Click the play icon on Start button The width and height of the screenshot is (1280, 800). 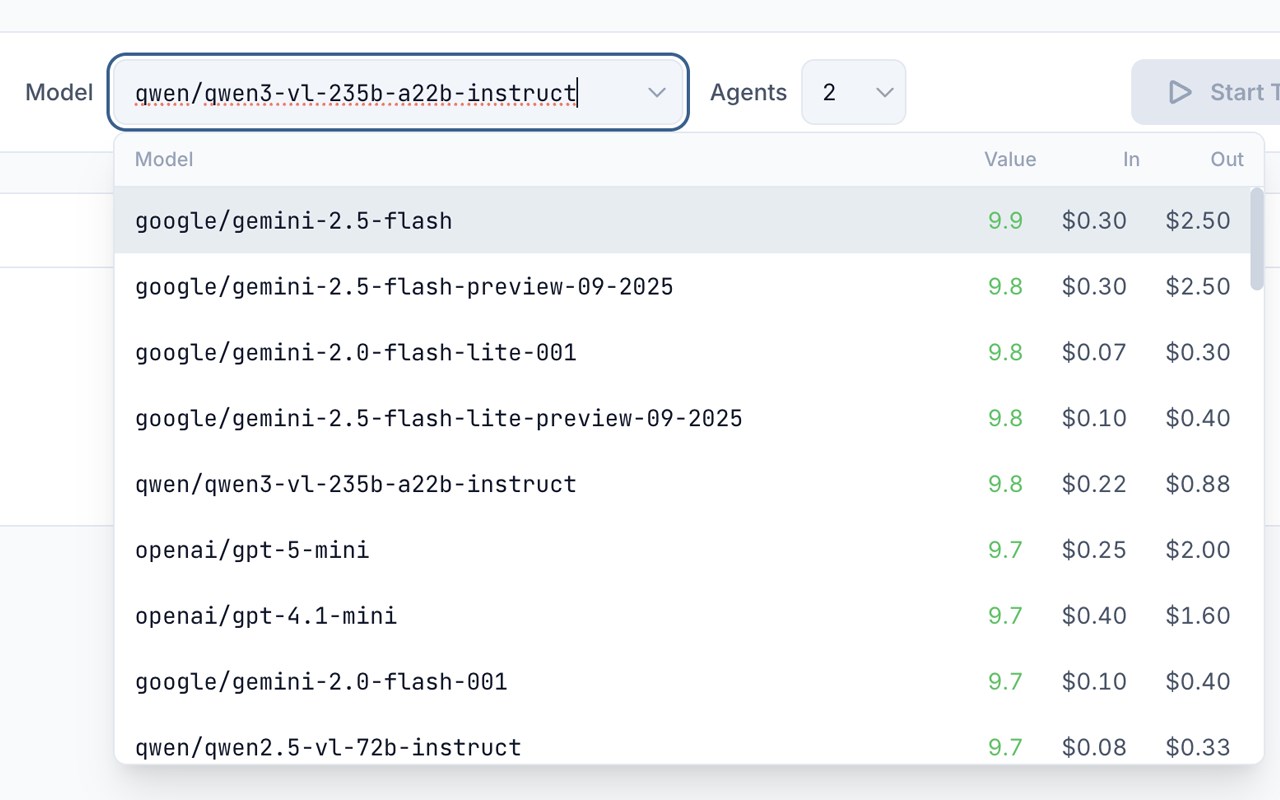pos(1180,92)
